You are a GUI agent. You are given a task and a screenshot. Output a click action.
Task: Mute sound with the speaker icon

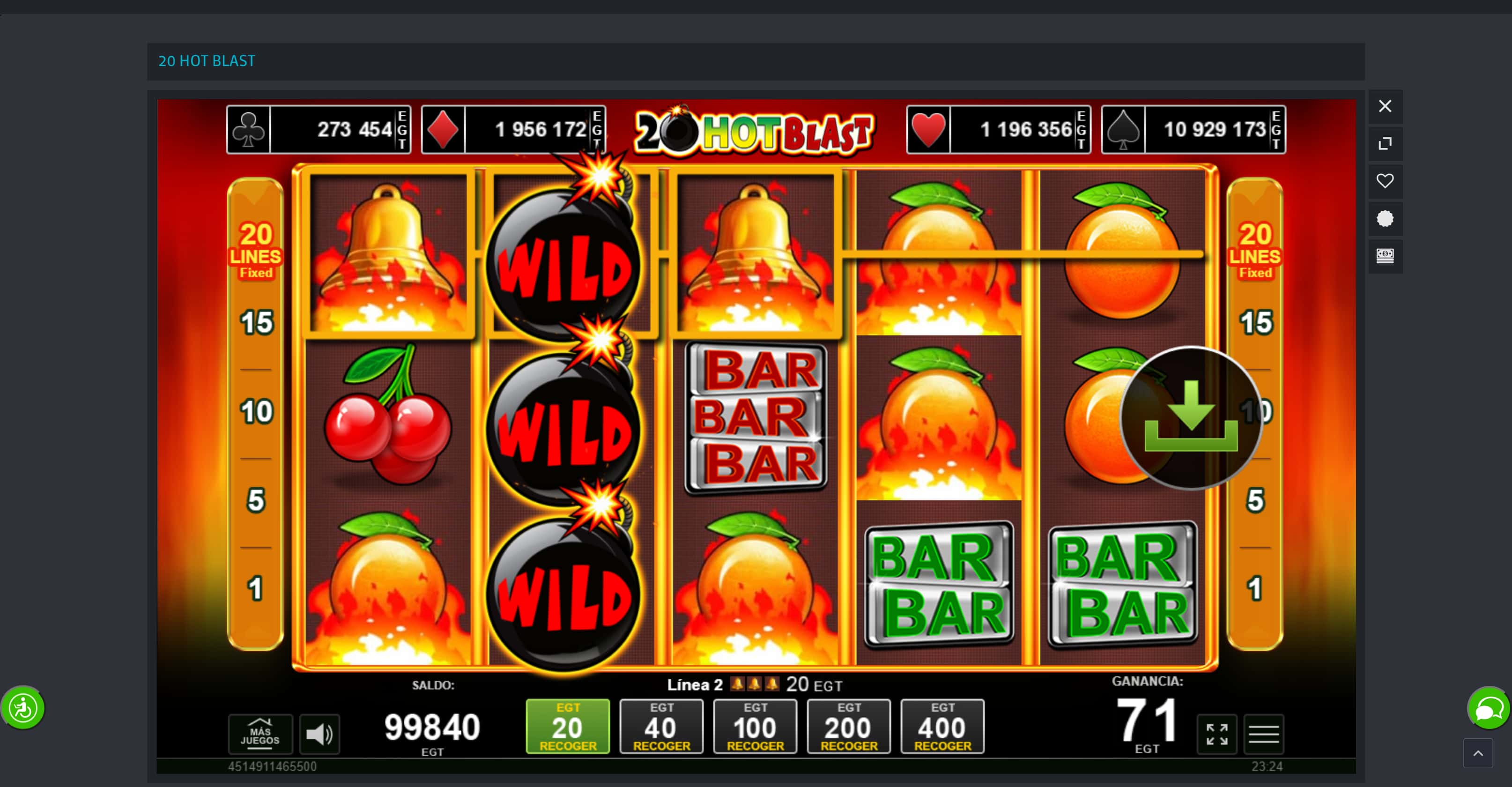[319, 734]
